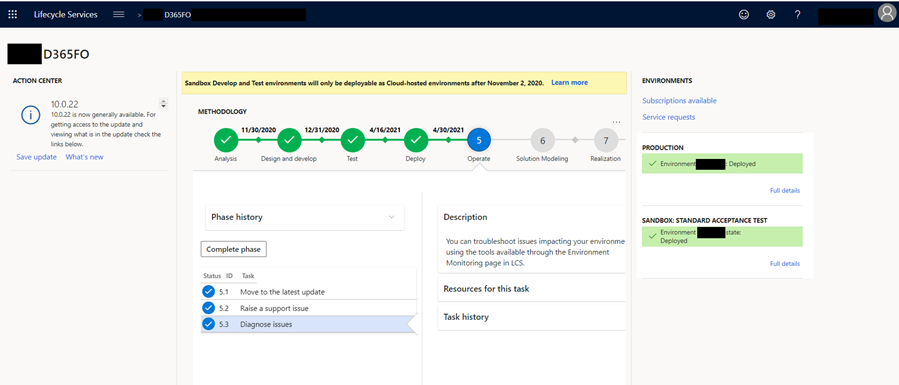Click the Production environment Deployed status bar
This screenshot has height=385, width=899.
722,163
